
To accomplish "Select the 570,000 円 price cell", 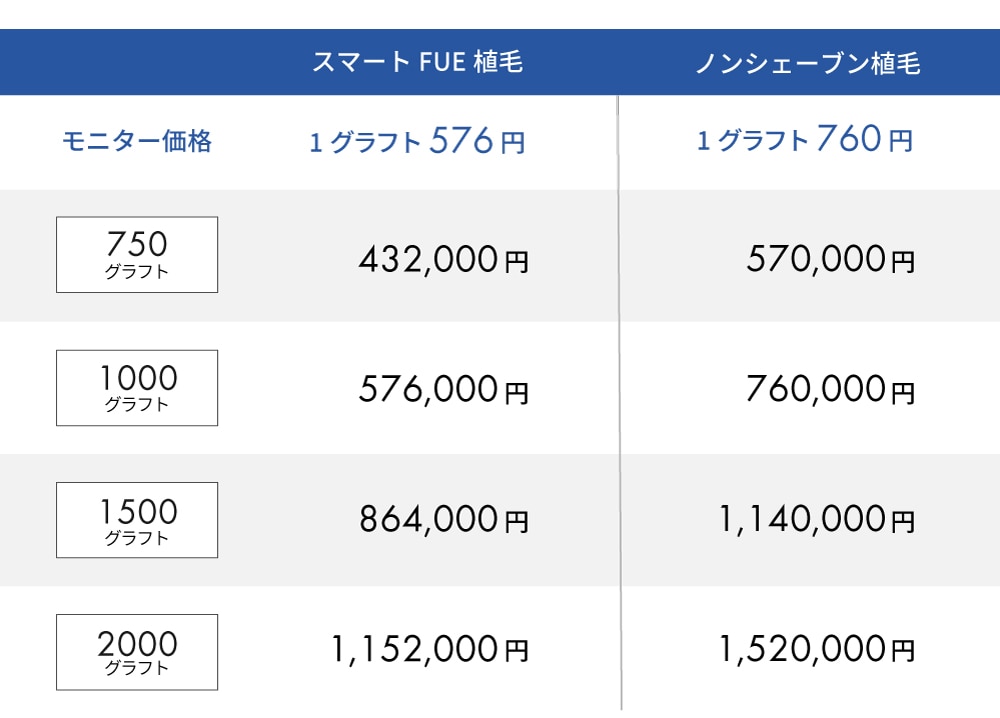I will [x=831, y=260].
